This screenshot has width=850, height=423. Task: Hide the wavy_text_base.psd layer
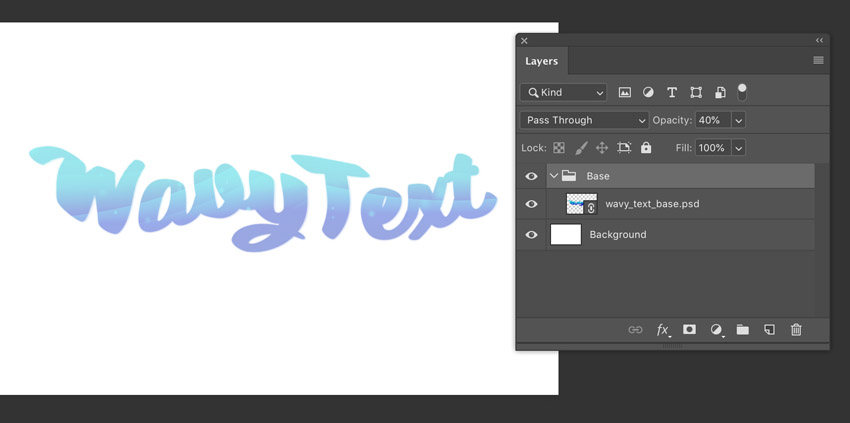pos(531,204)
